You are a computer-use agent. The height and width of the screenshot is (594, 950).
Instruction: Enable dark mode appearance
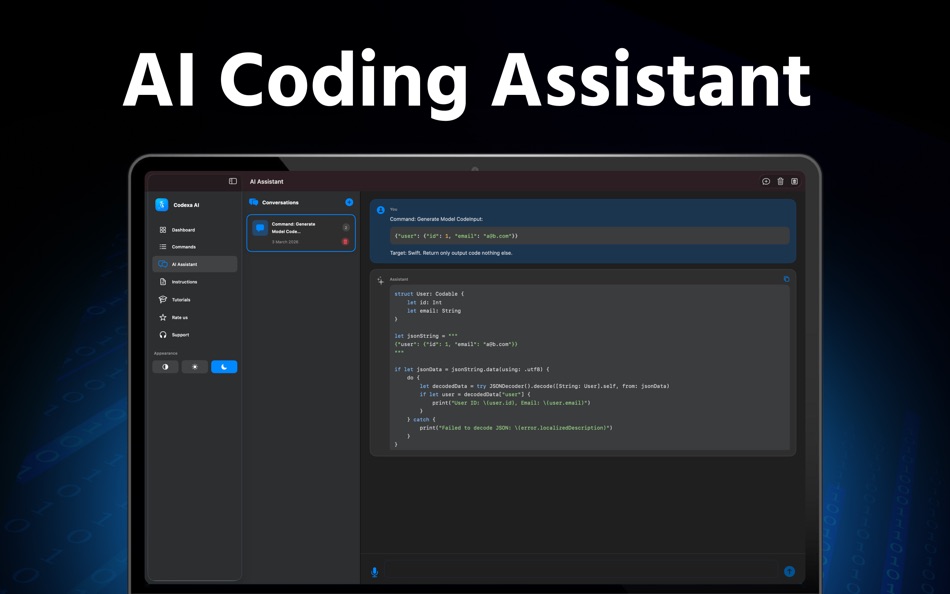tap(224, 366)
